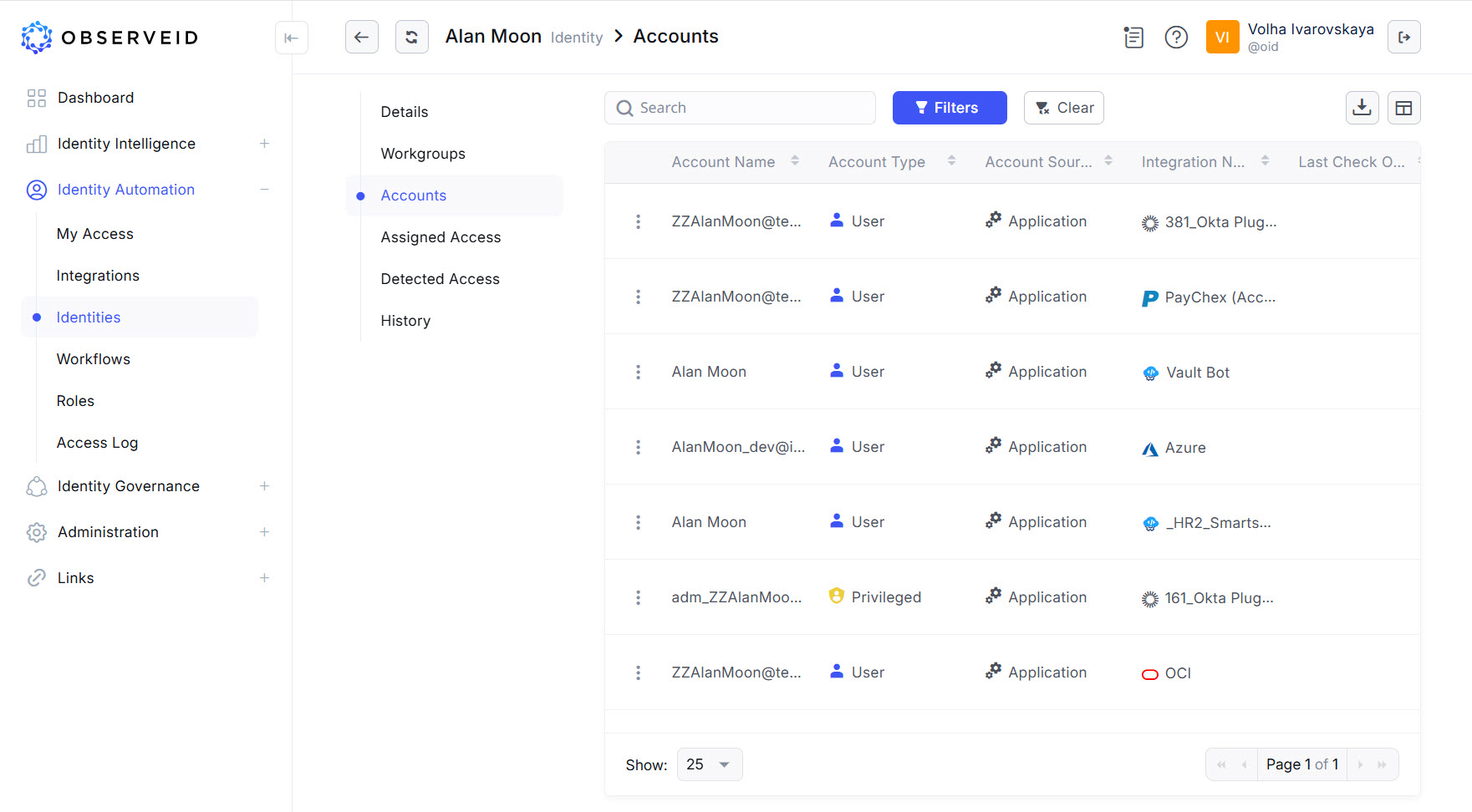Screen dimensions: 1472x812
Task: Collapse the Identity Automation section
Action: pos(264,190)
